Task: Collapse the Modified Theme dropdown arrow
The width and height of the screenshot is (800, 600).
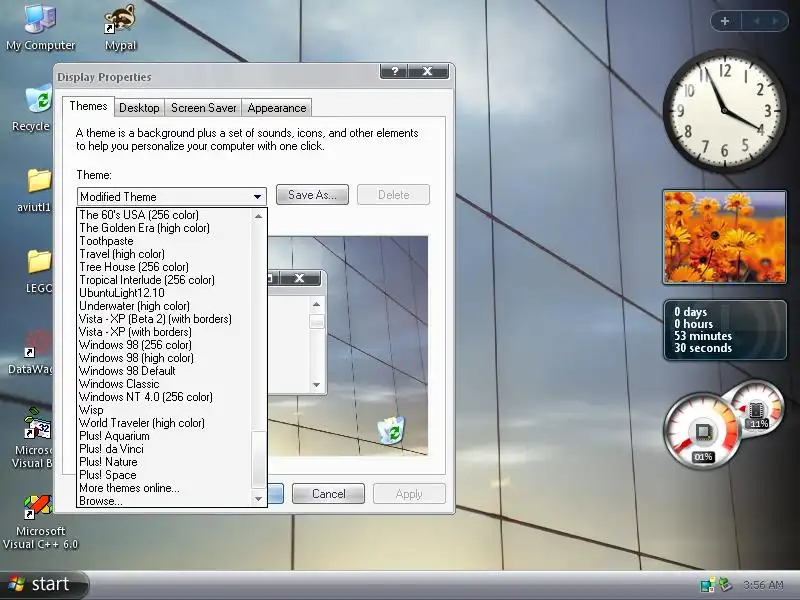Action: [258, 196]
